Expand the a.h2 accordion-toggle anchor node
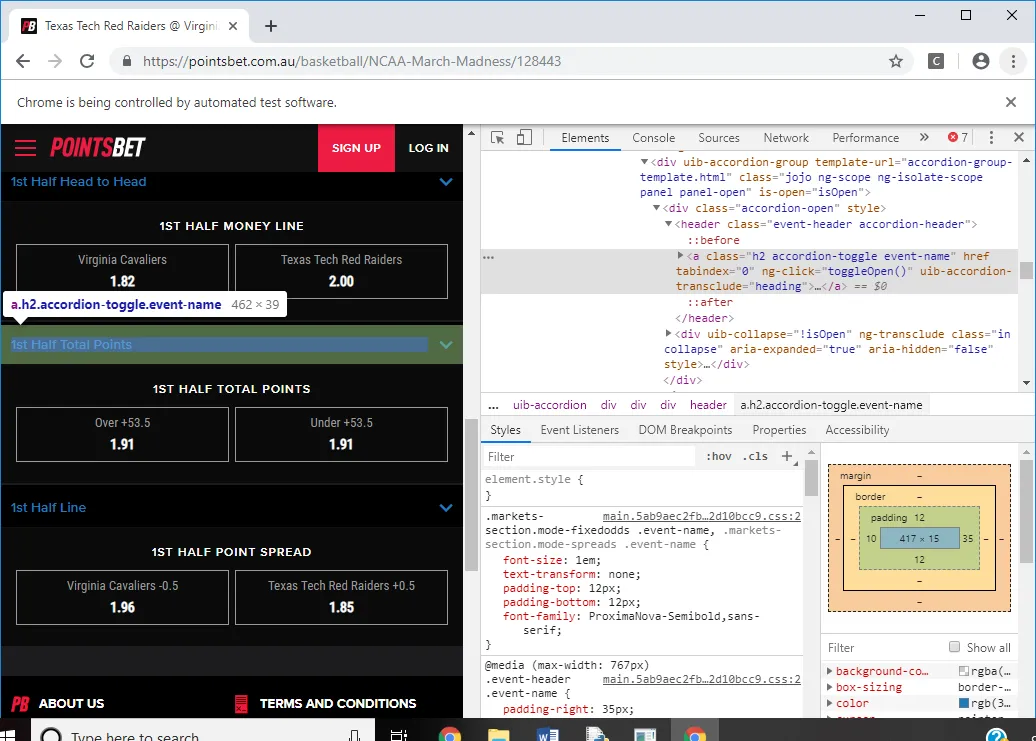The width and height of the screenshot is (1036, 741). [681, 256]
